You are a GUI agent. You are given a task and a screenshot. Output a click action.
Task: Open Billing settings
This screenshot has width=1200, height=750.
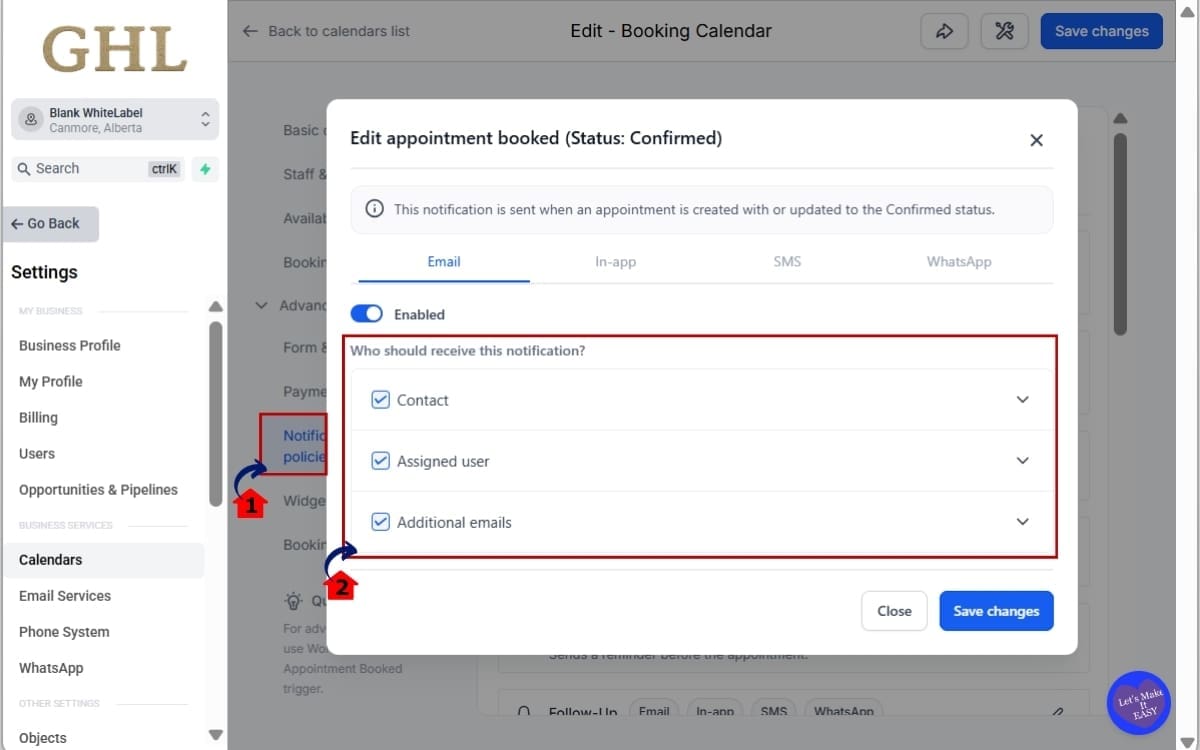coord(38,417)
